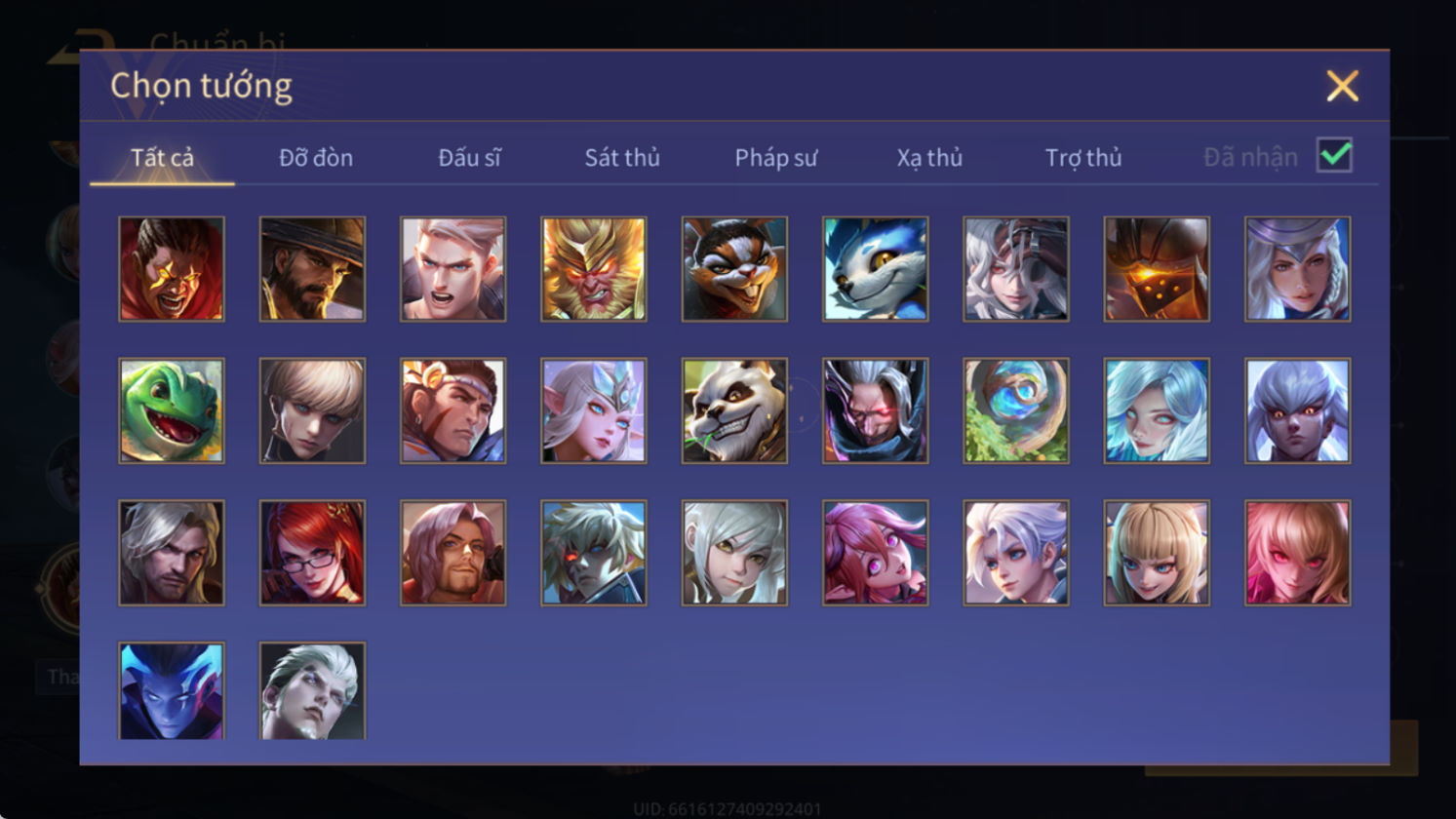The height and width of the screenshot is (819, 1456).
Task: Filter heroes by Xạ thủ
Action: point(929,157)
